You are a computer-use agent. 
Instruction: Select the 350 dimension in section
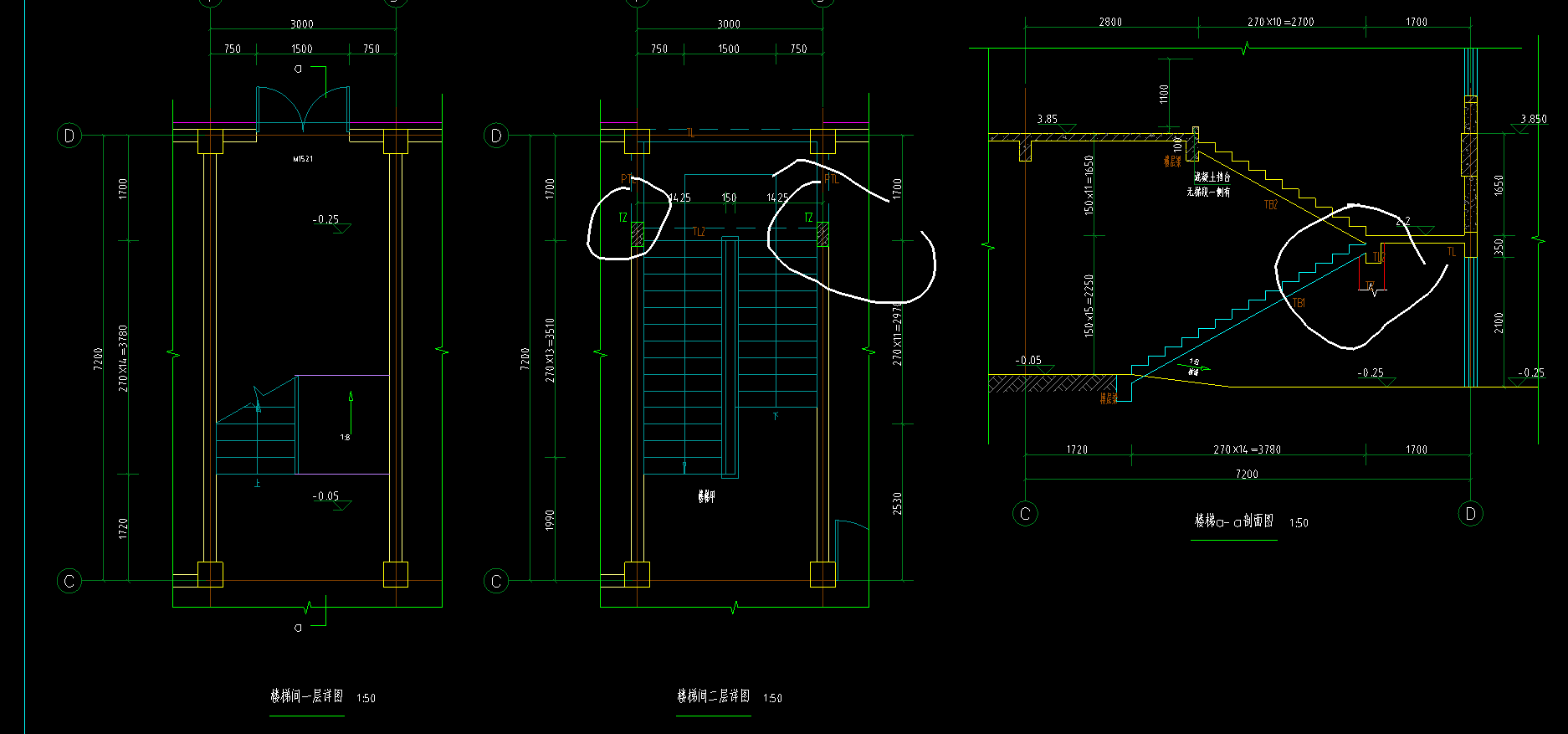[x=1499, y=247]
